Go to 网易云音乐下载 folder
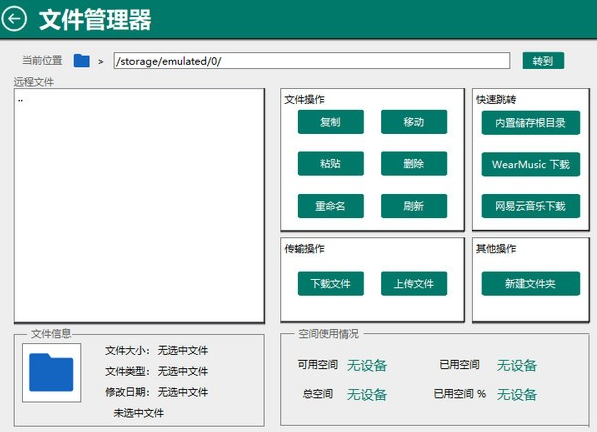Image resolution: width=597 pixels, height=432 pixels. pyautogui.click(x=530, y=206)
